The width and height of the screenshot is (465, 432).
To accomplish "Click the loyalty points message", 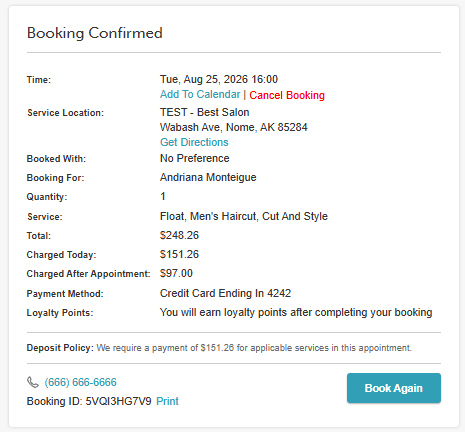I will (x=296, y=312).
